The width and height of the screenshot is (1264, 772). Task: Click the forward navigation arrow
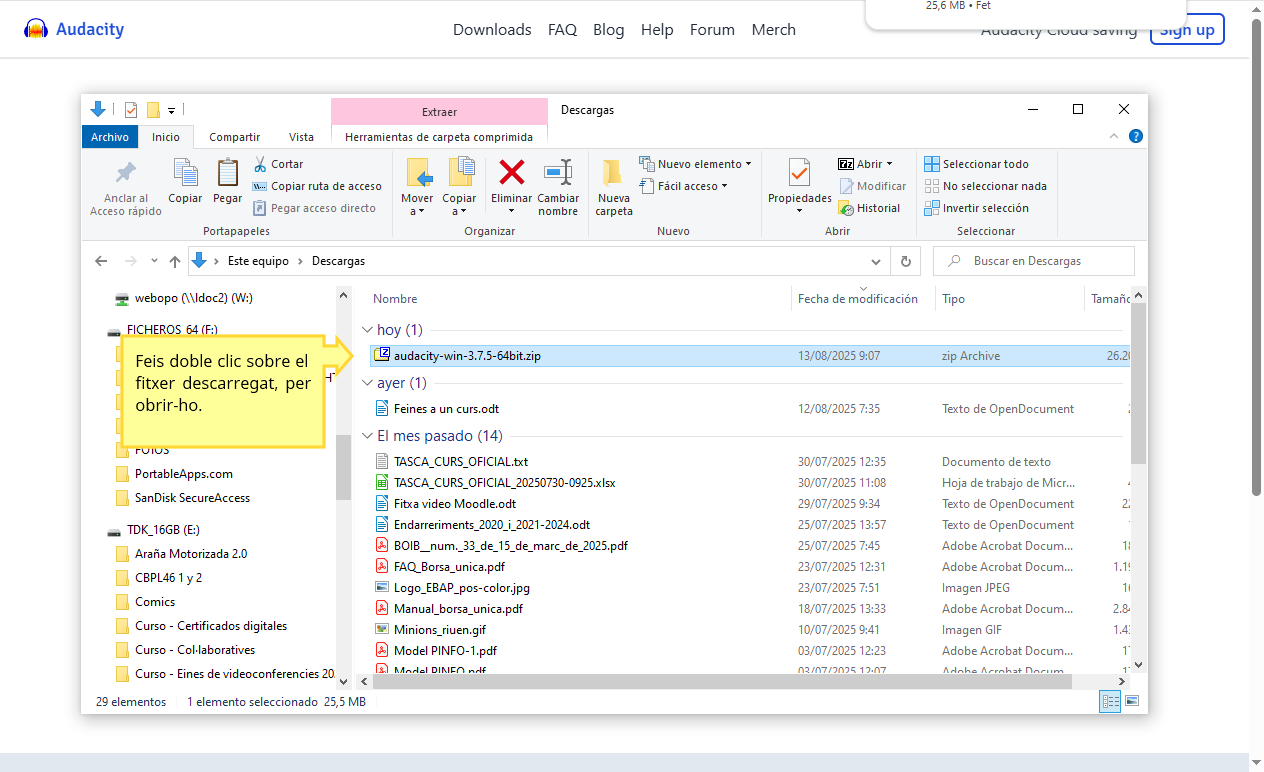point(130,261)
